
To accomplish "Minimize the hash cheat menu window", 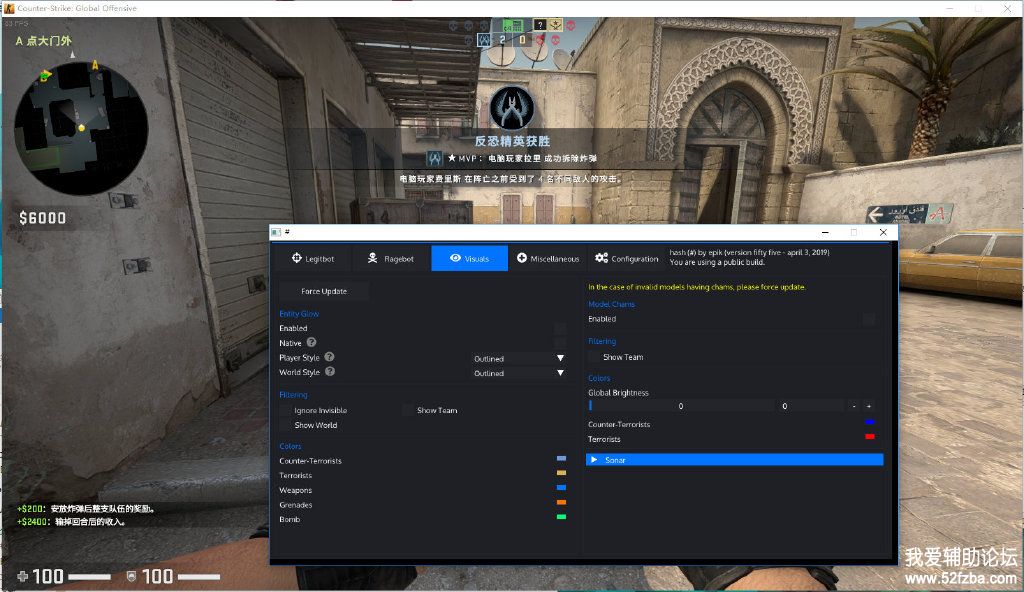I will [x=825, y=232].
